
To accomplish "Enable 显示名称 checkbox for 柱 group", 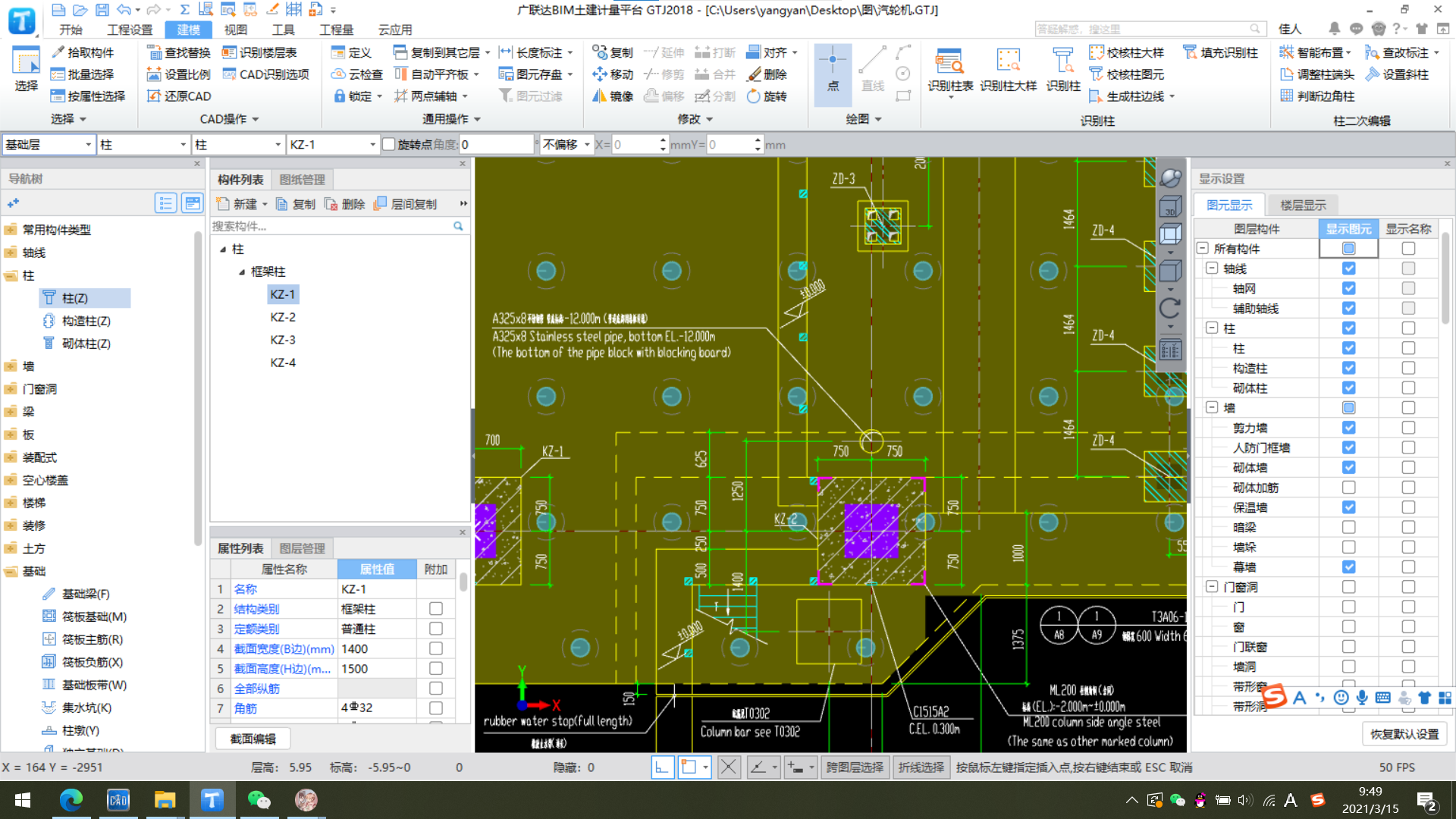I will [1408, 328].
